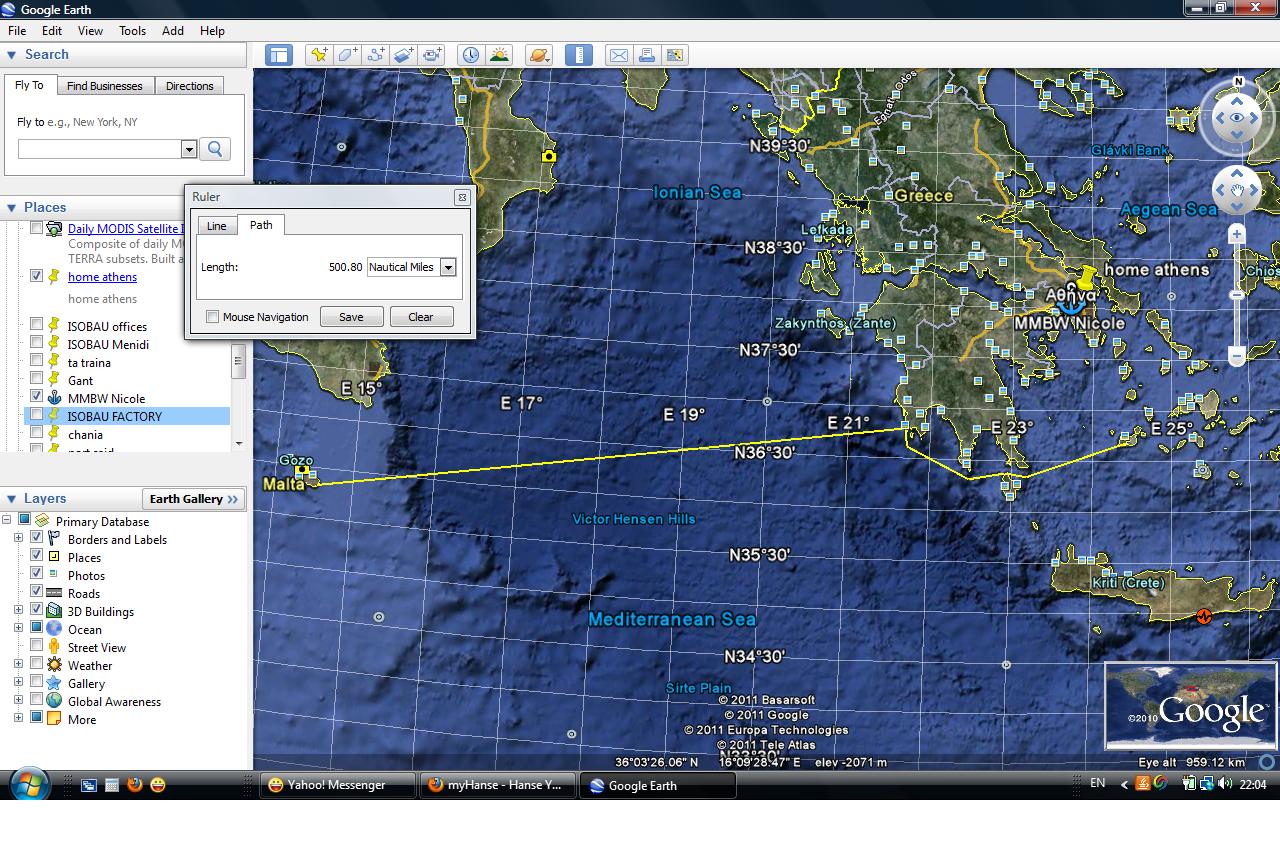Click the Print toolbar icon
This screenshot has width=1280, height=862.
(647, 55)
